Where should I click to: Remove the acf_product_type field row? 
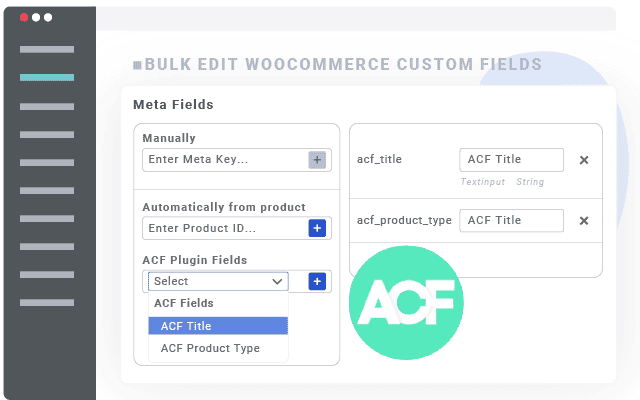point(584,221)
